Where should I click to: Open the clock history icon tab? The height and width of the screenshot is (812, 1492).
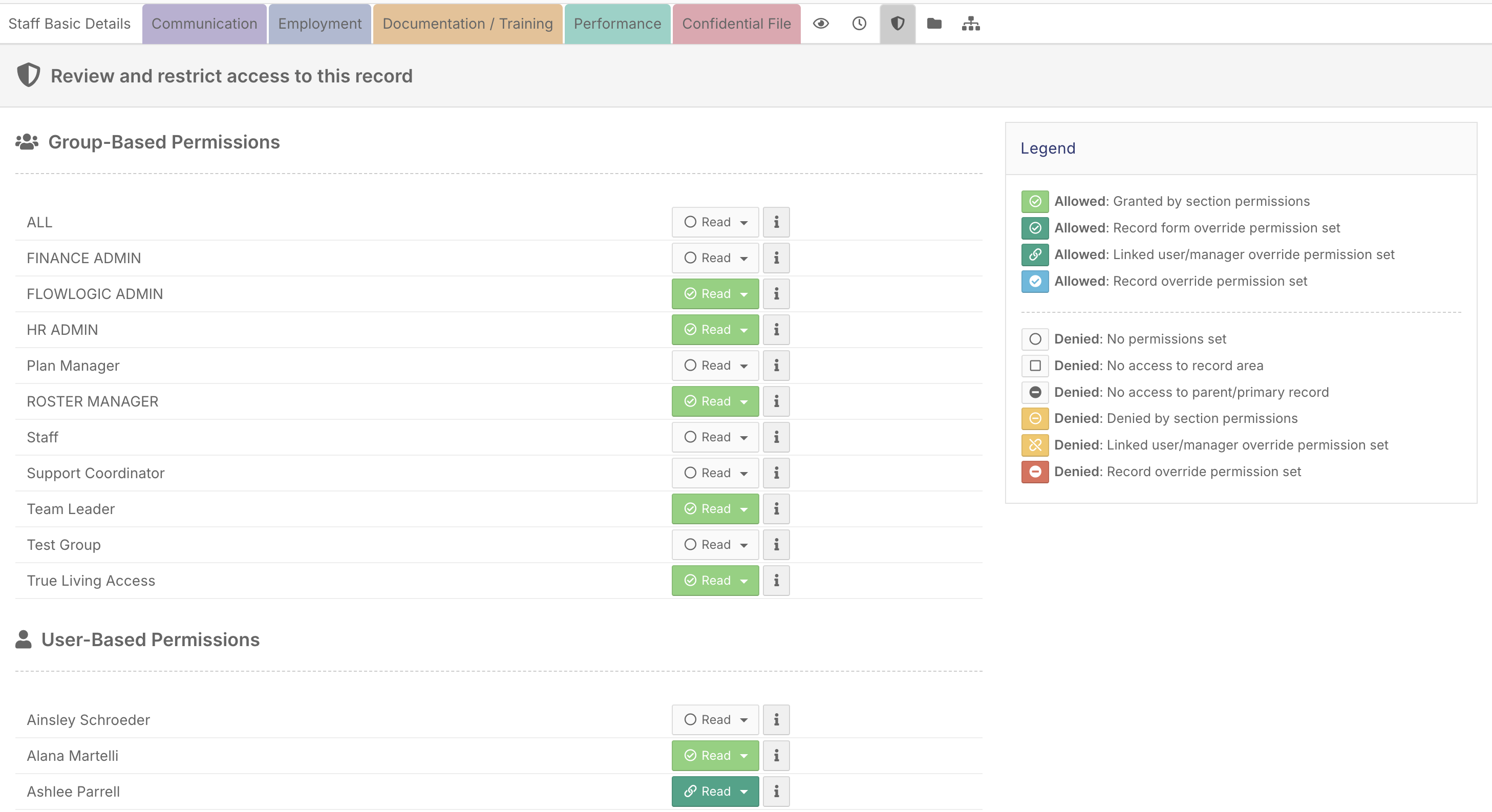tap(859, 24)
